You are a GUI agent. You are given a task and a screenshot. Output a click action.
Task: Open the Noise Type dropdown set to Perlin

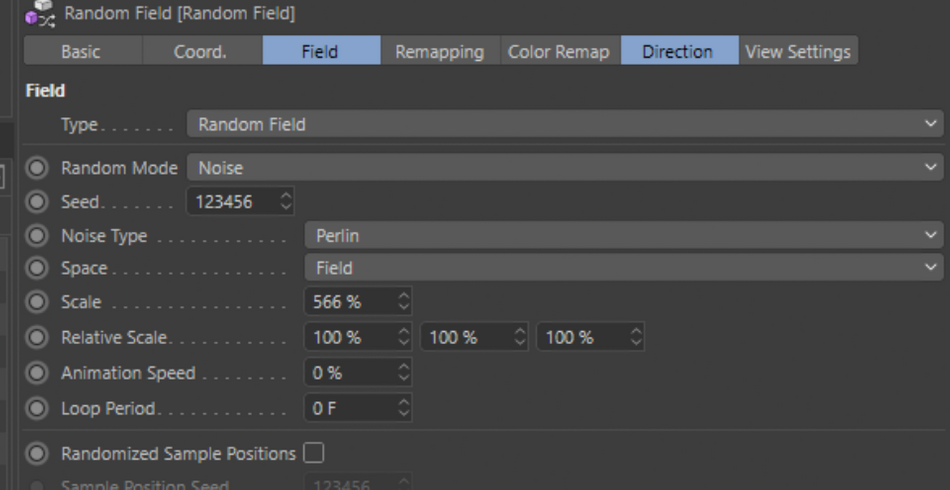(x=623, y=235)
